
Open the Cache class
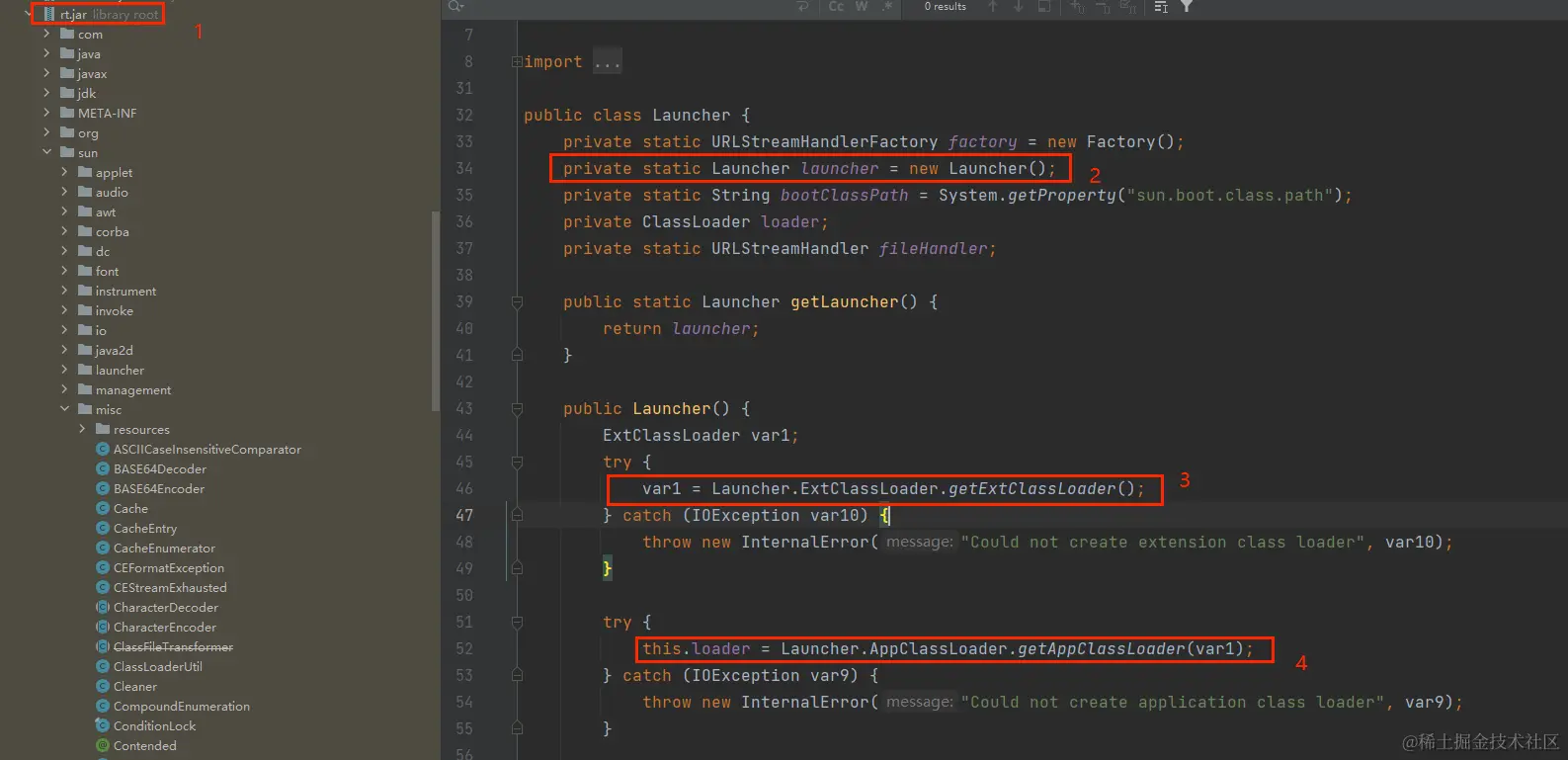pyautogui.click(x=130, y=509)
